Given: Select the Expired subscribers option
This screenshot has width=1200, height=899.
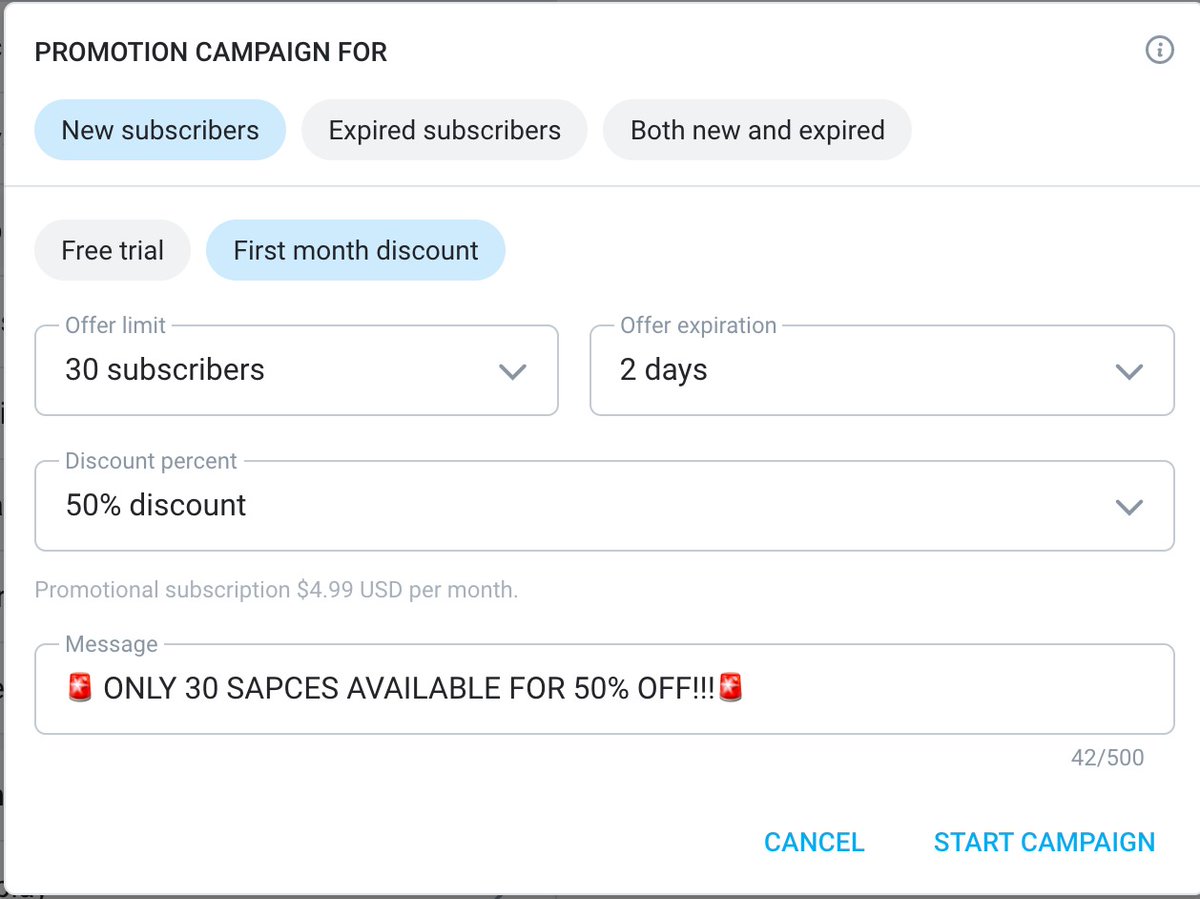Looking at the screenshot, I should (444, 130).
